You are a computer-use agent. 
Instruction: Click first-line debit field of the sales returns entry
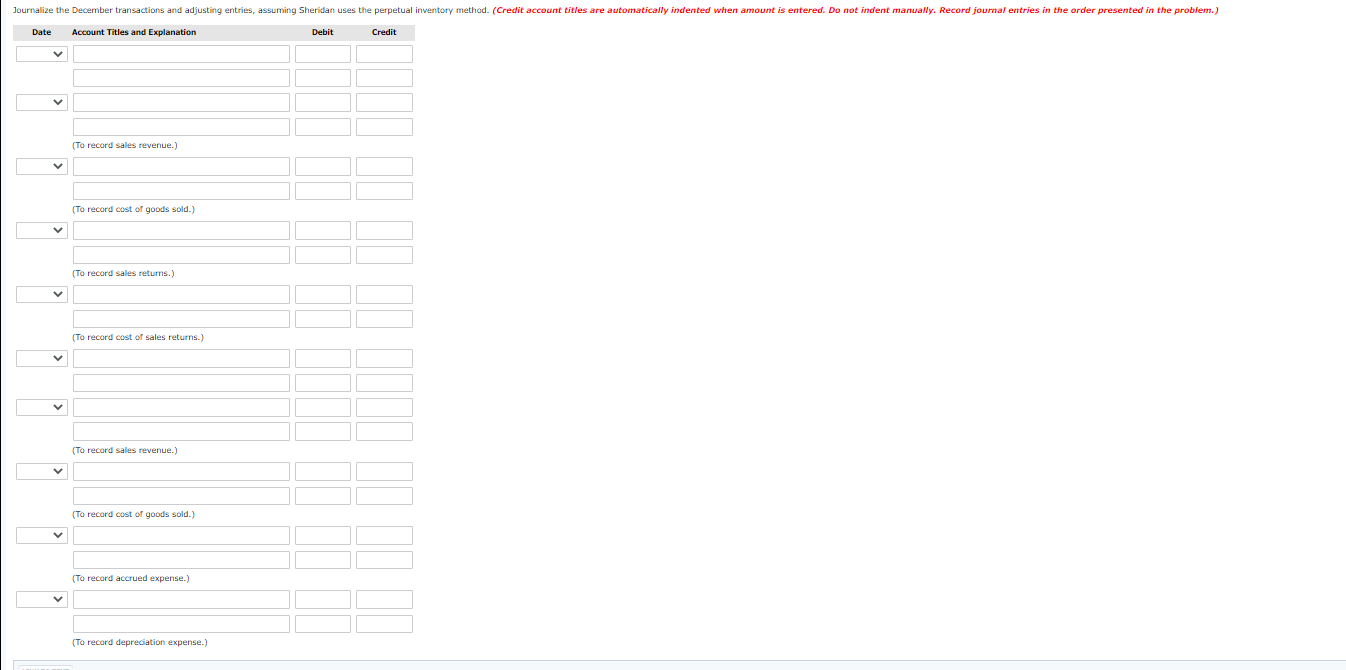(323, 231)
